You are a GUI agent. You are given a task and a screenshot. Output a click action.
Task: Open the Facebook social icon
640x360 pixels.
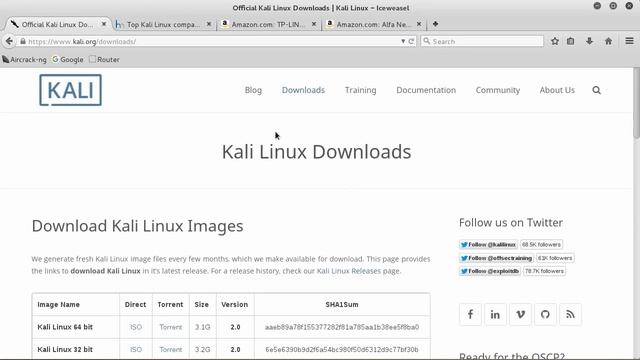(x=470, y=314)
